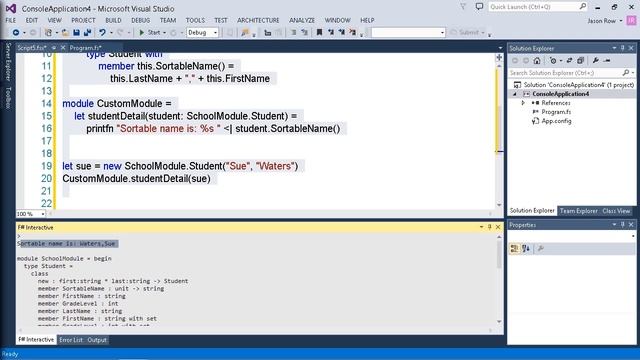640x360 pixels.
Task: Click the notifications flag icon in title bar
Action: (x=463, y=7)
